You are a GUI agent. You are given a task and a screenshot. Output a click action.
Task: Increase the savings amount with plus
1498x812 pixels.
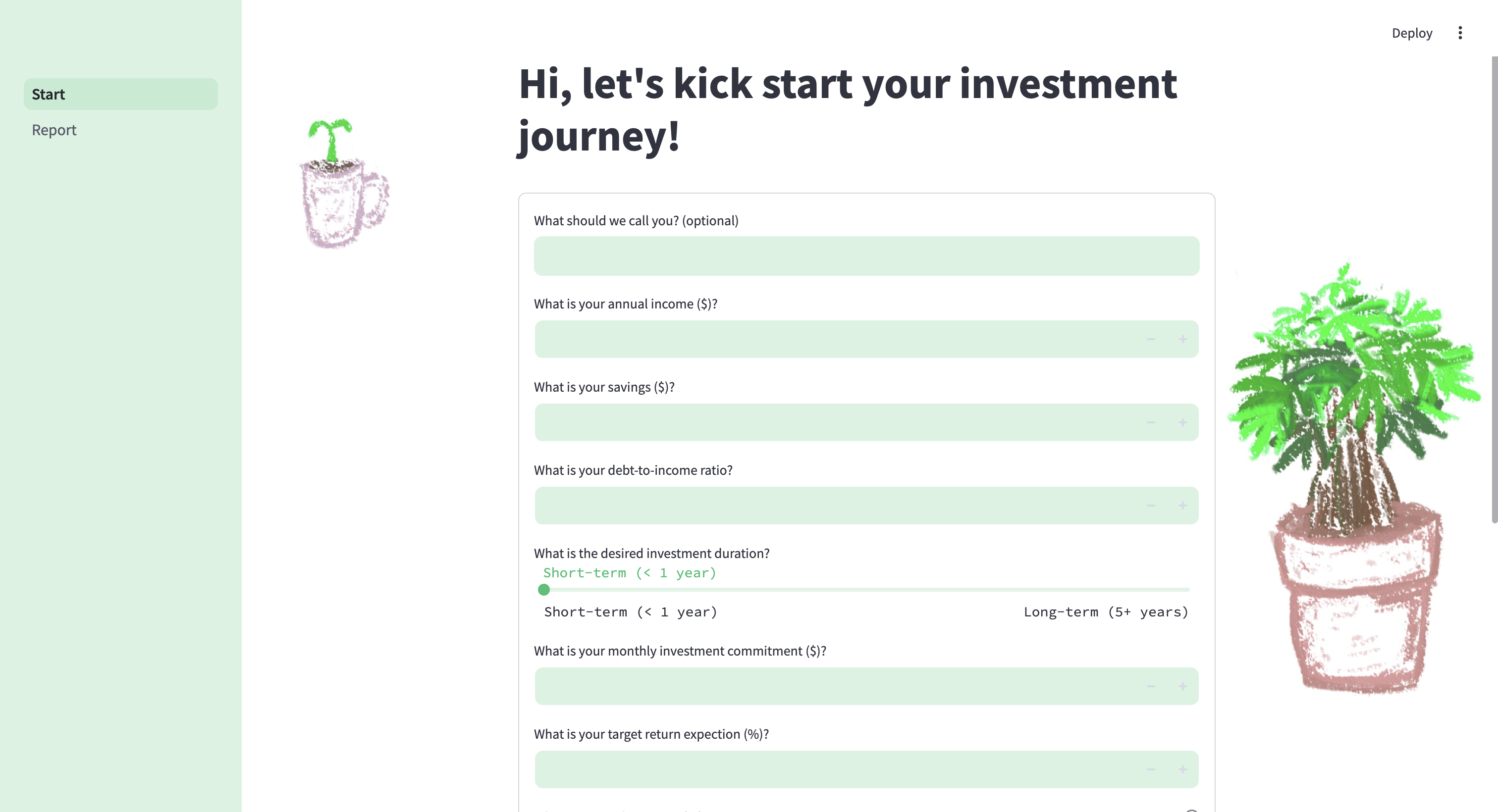point(1182,422)
